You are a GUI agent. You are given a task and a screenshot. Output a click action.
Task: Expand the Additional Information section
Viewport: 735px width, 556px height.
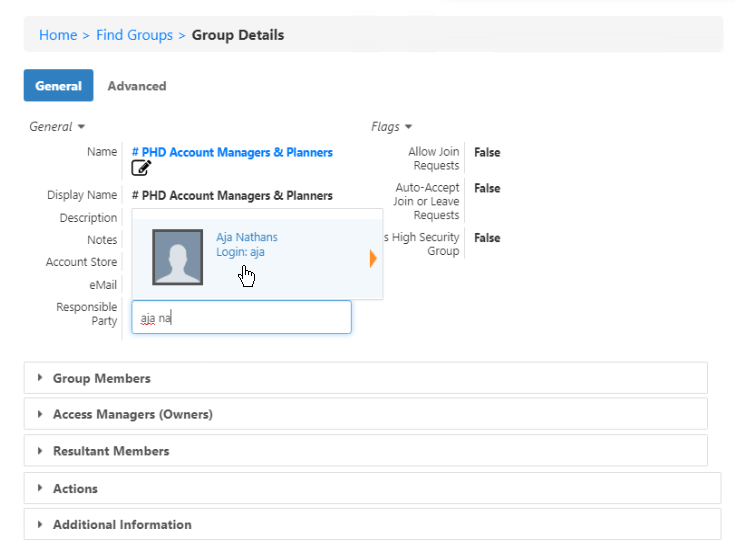pyautogui.click(x=122, y=524)
